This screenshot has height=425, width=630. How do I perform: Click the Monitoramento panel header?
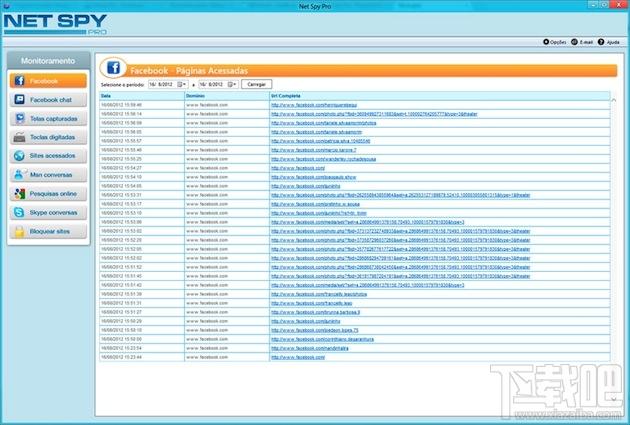(48, 61)
